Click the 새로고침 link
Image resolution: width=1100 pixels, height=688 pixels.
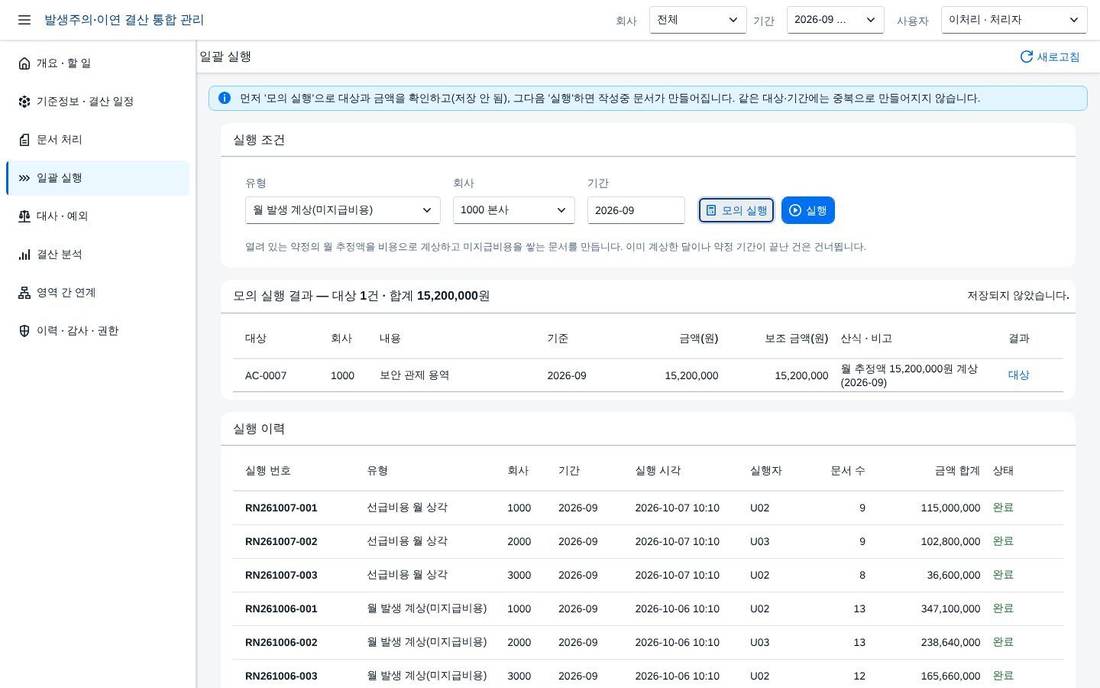(1050, 57)
